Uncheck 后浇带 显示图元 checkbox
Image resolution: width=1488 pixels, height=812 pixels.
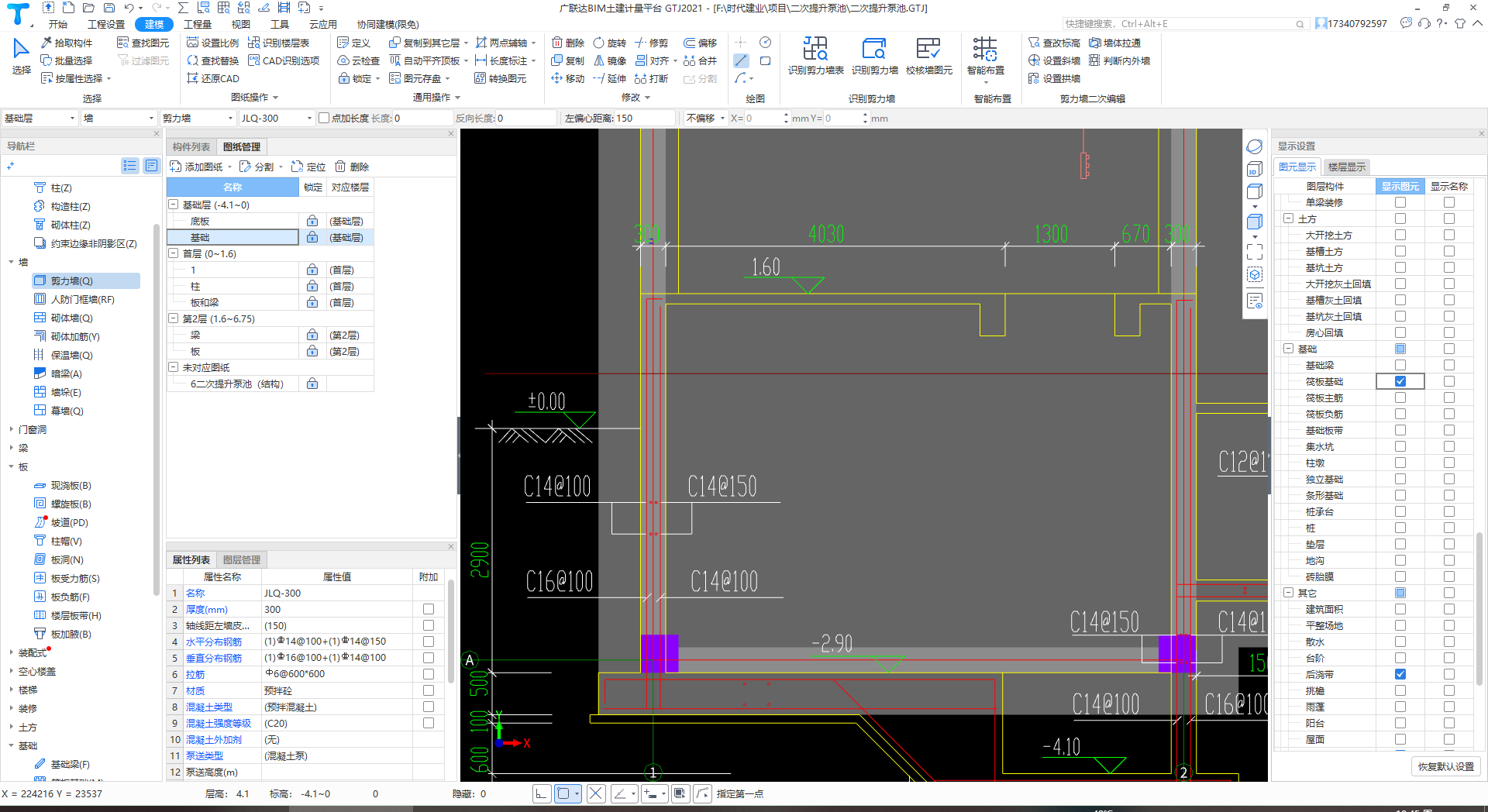coord(1400,674)
